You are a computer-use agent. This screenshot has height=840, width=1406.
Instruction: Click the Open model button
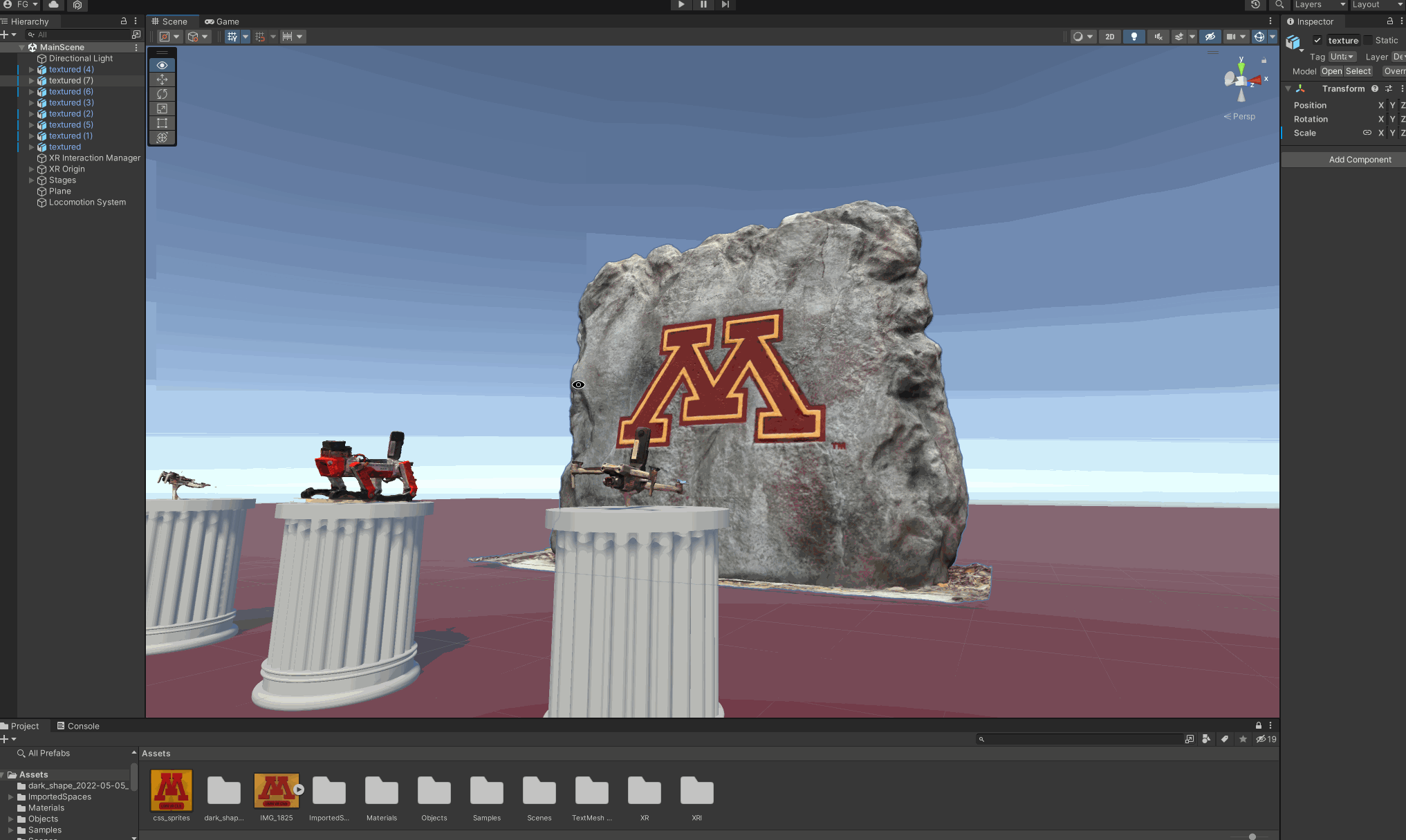[x=1331, y=71]
